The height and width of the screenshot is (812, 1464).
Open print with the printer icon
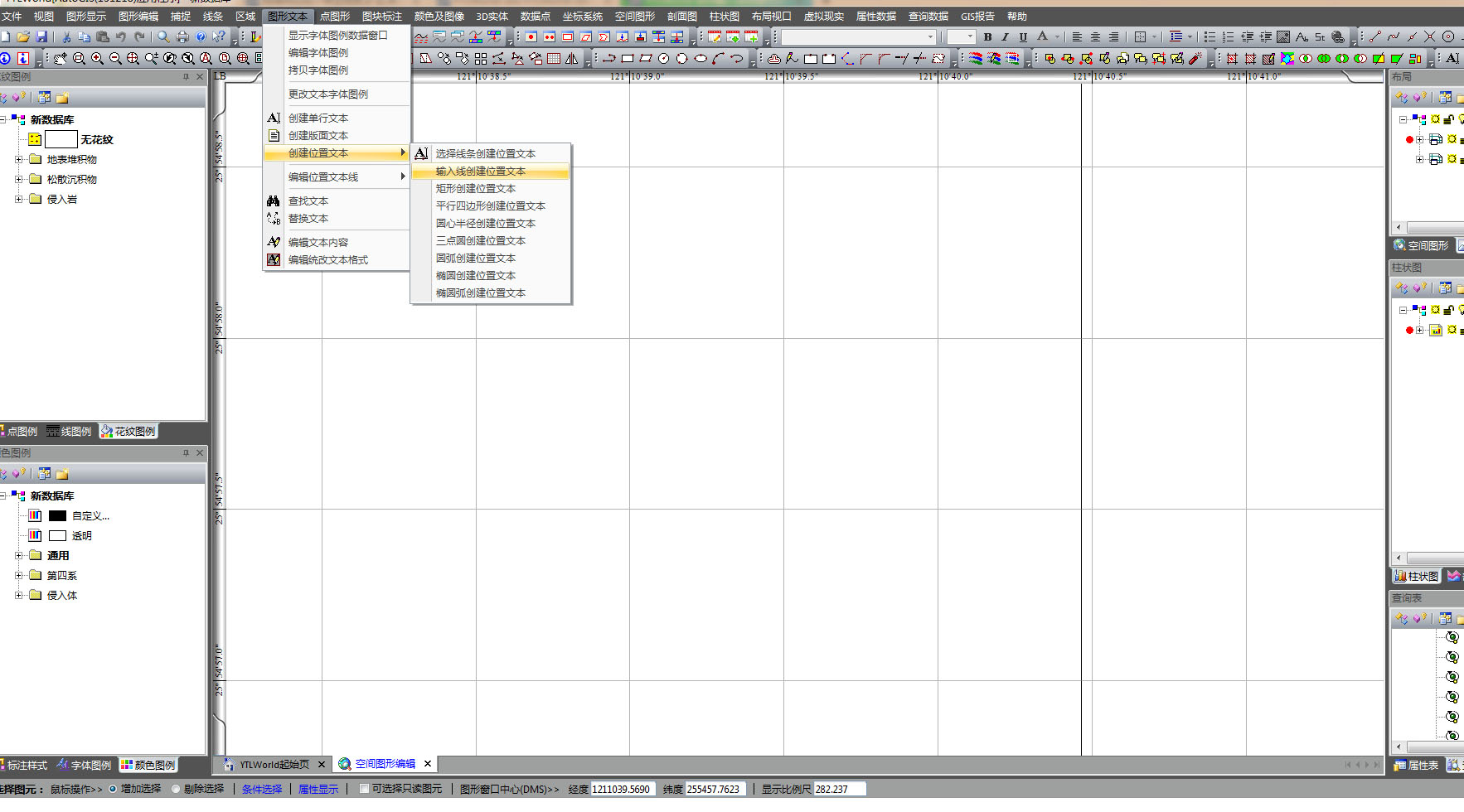(182, 37)
